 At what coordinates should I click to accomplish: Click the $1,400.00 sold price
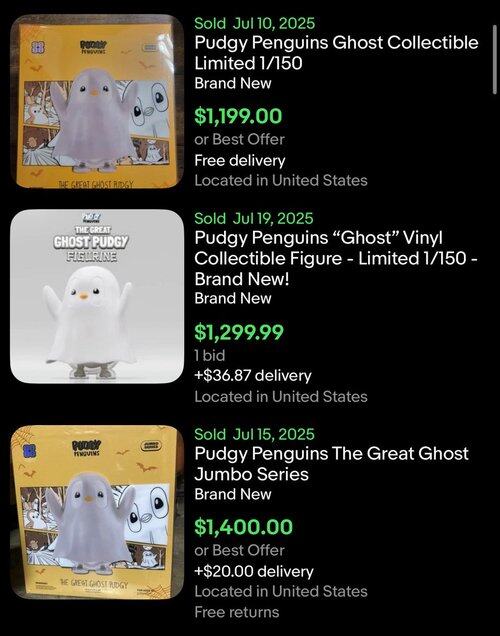[243, 527]
